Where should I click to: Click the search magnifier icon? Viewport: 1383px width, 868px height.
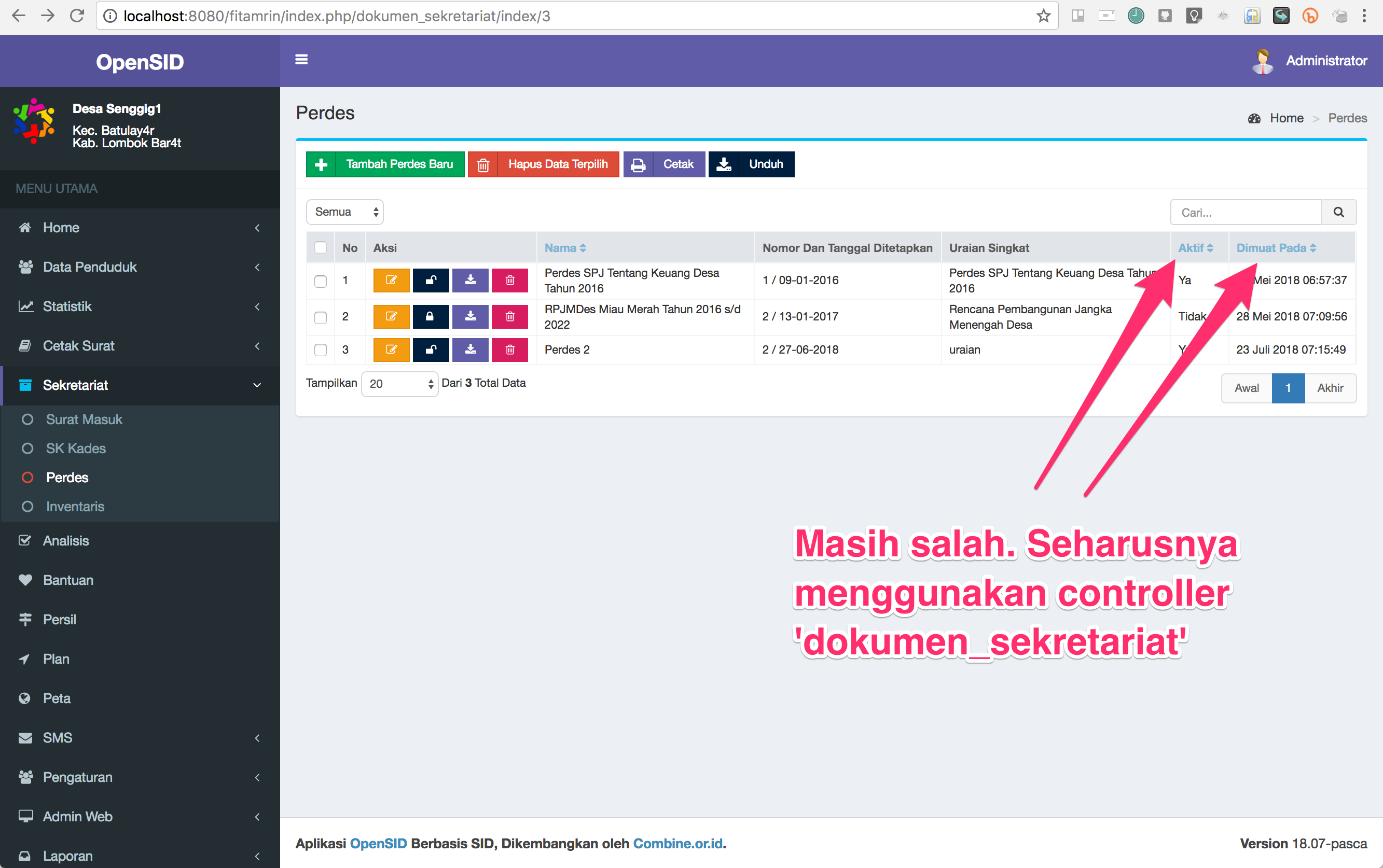tap(1338, 212)
